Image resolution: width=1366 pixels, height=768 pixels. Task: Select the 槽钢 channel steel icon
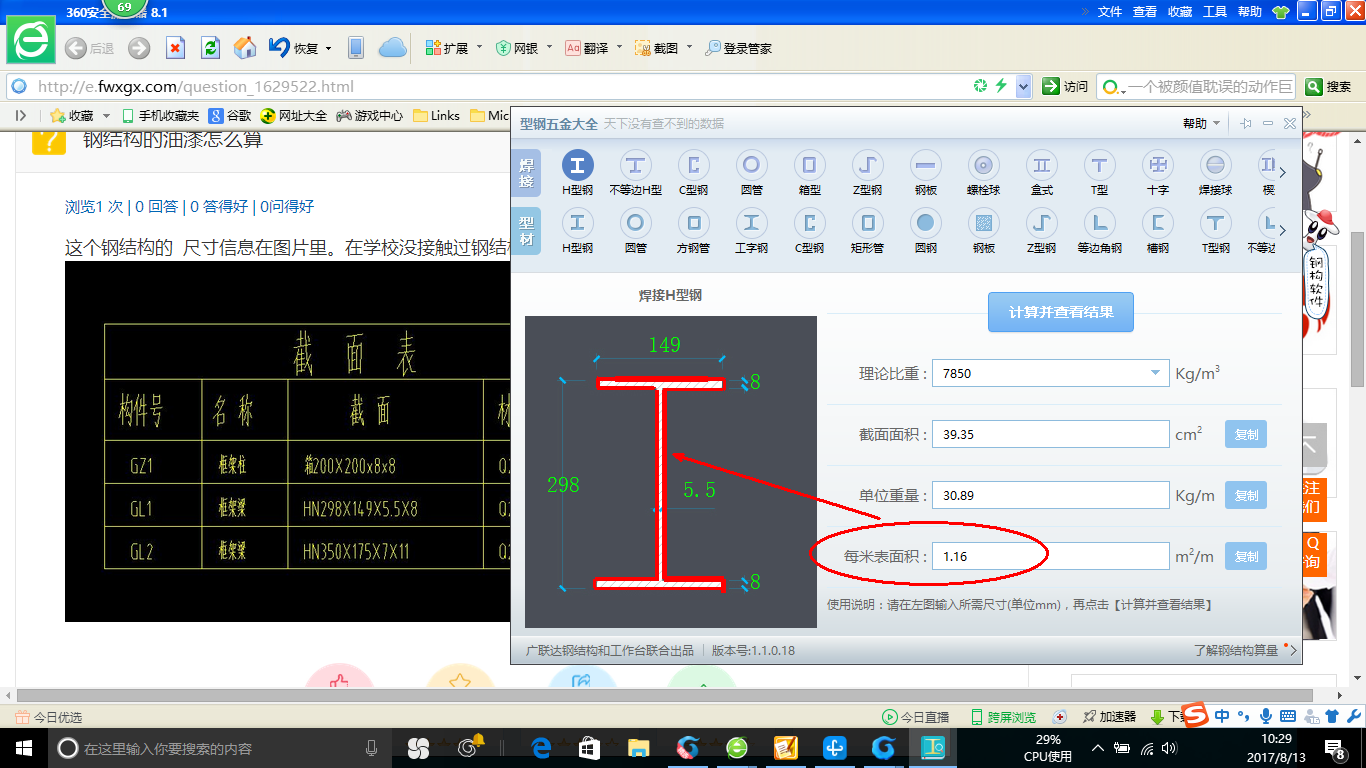[1157, 230]
